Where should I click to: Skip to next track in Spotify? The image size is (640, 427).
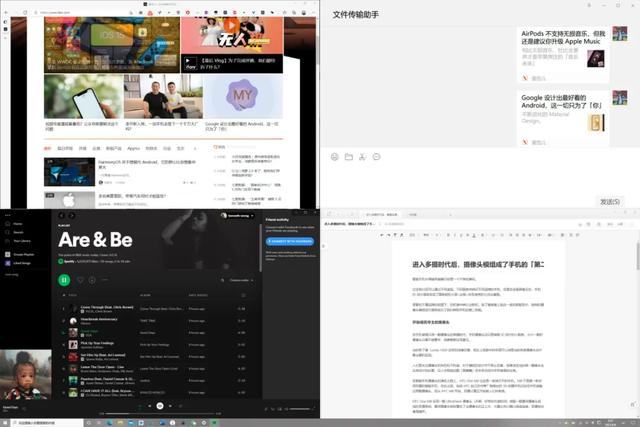click(170, 406)
